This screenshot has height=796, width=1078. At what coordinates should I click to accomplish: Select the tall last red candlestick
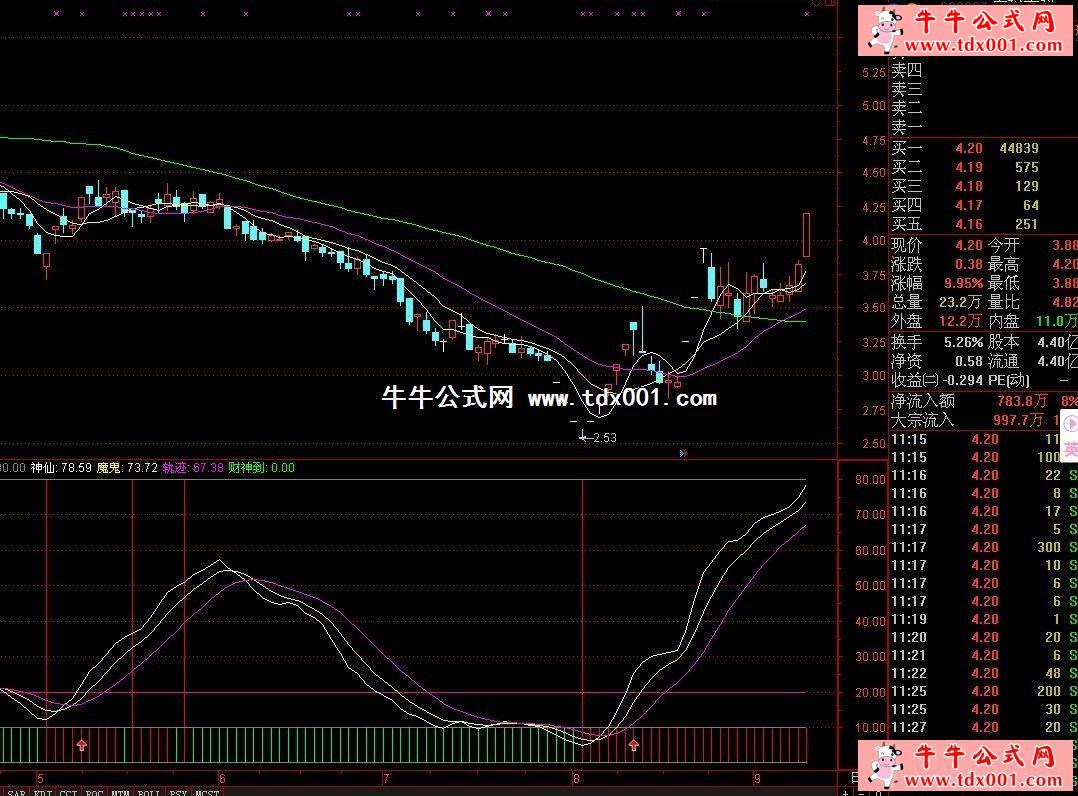[x=806, y=235]
